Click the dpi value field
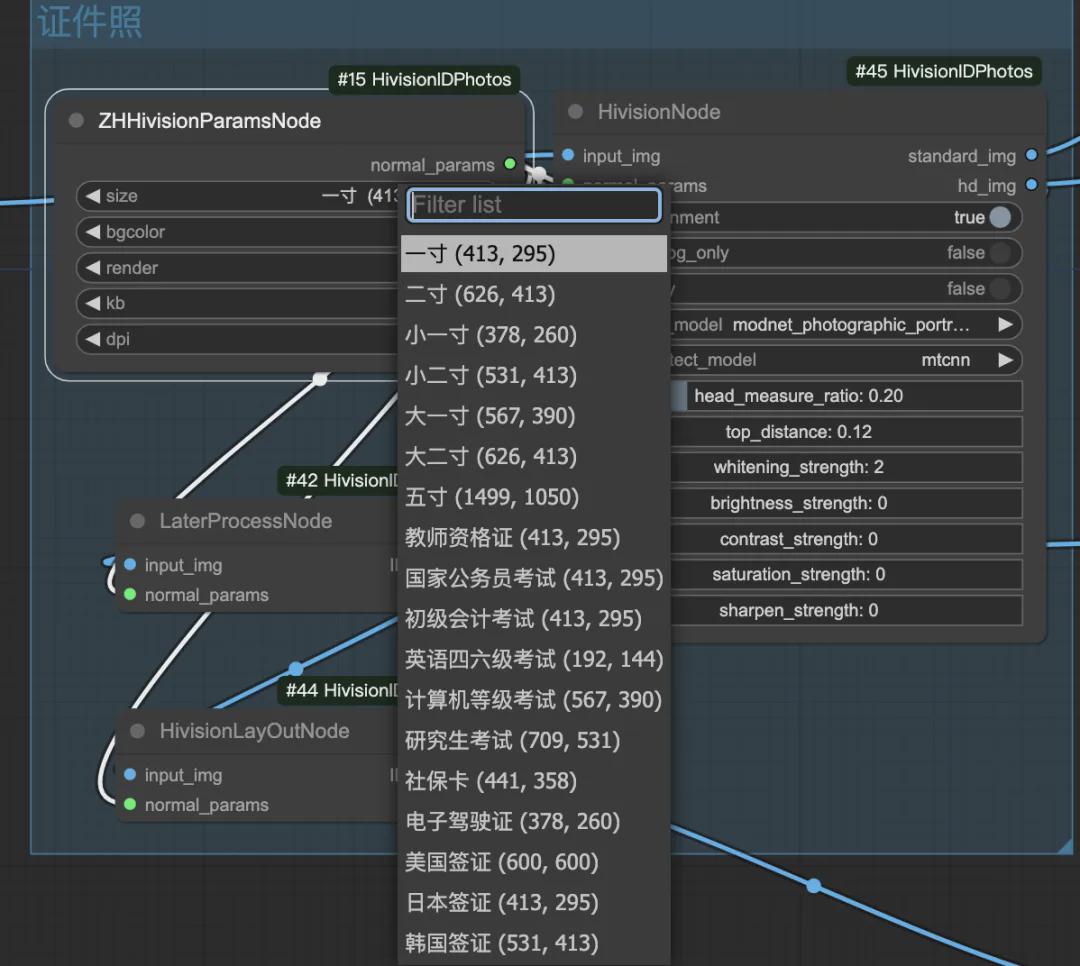The width and height of the screenshot is (1080, 966). (238, 338)
